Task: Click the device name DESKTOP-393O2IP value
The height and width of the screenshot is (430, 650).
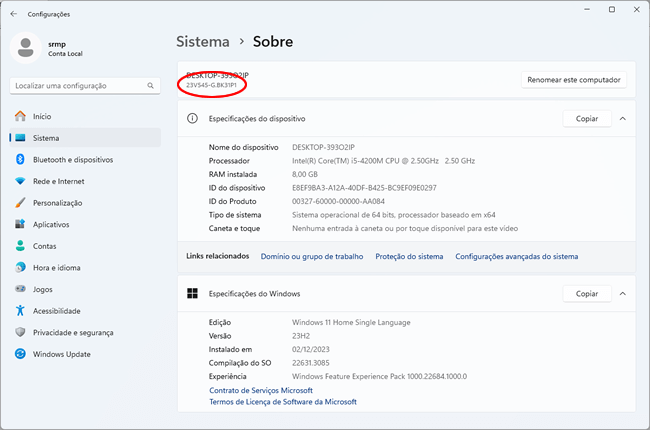Action: (323, 147)
